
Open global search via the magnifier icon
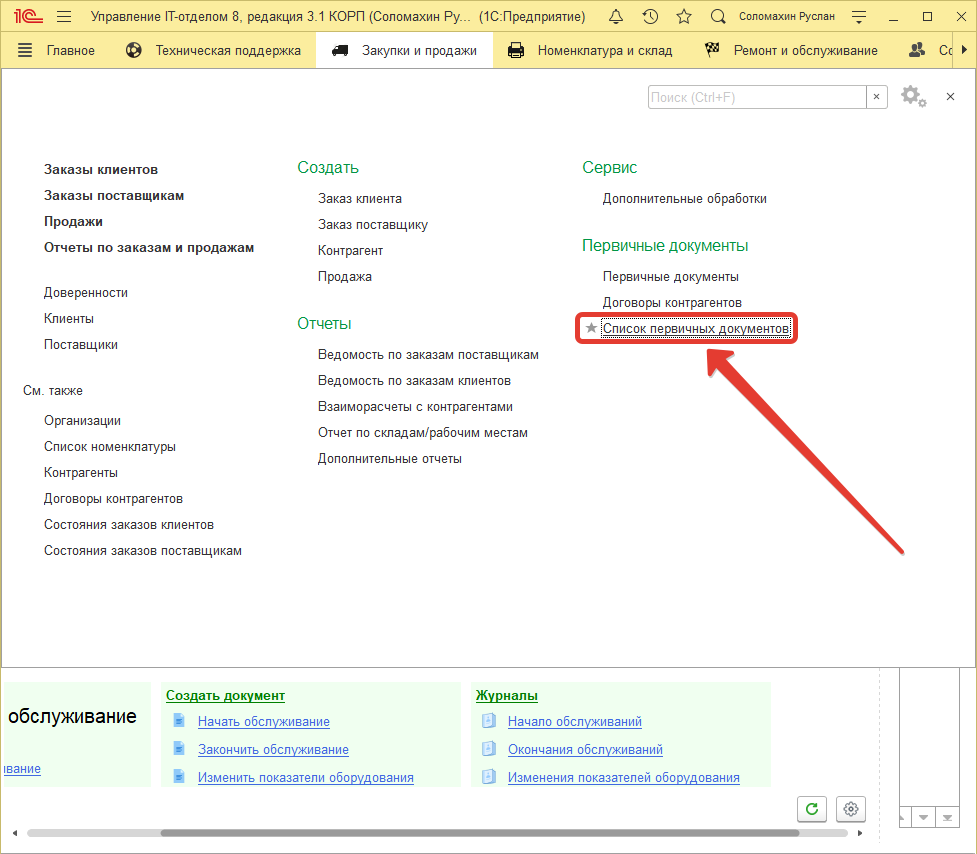pos(718,16)
